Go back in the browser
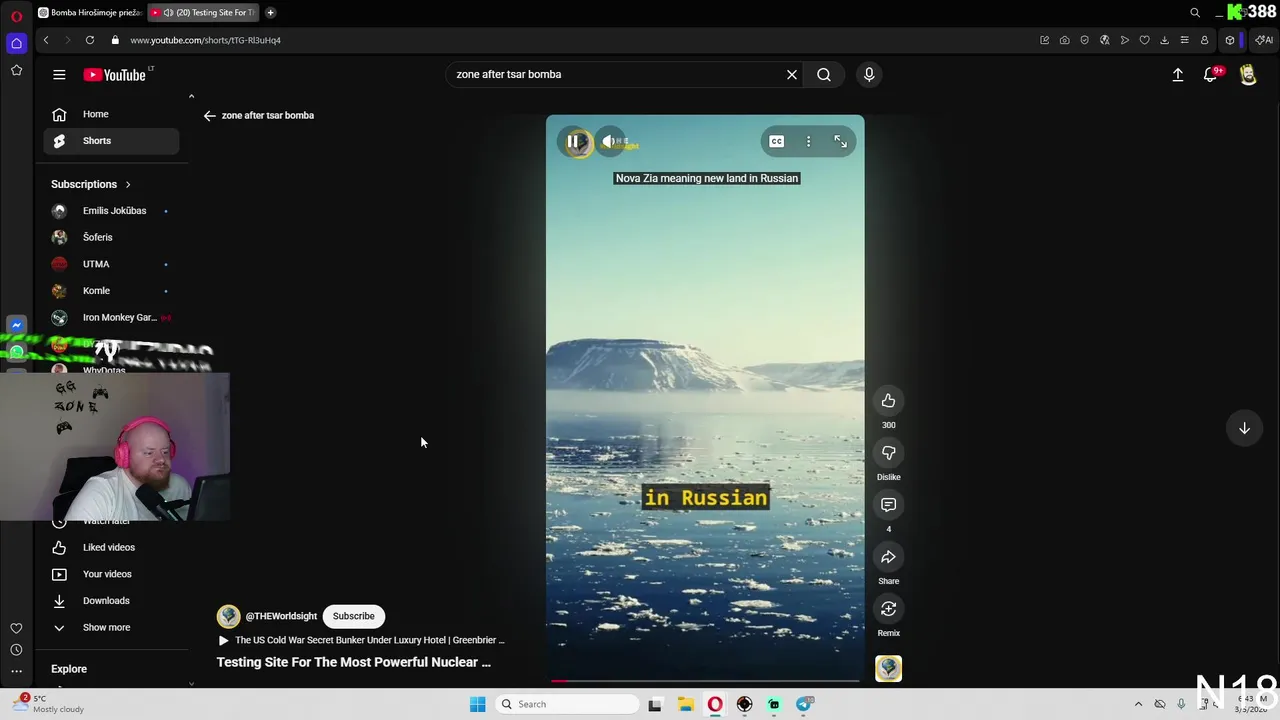Screen dimensions: 1280x720 pos(46,40)
